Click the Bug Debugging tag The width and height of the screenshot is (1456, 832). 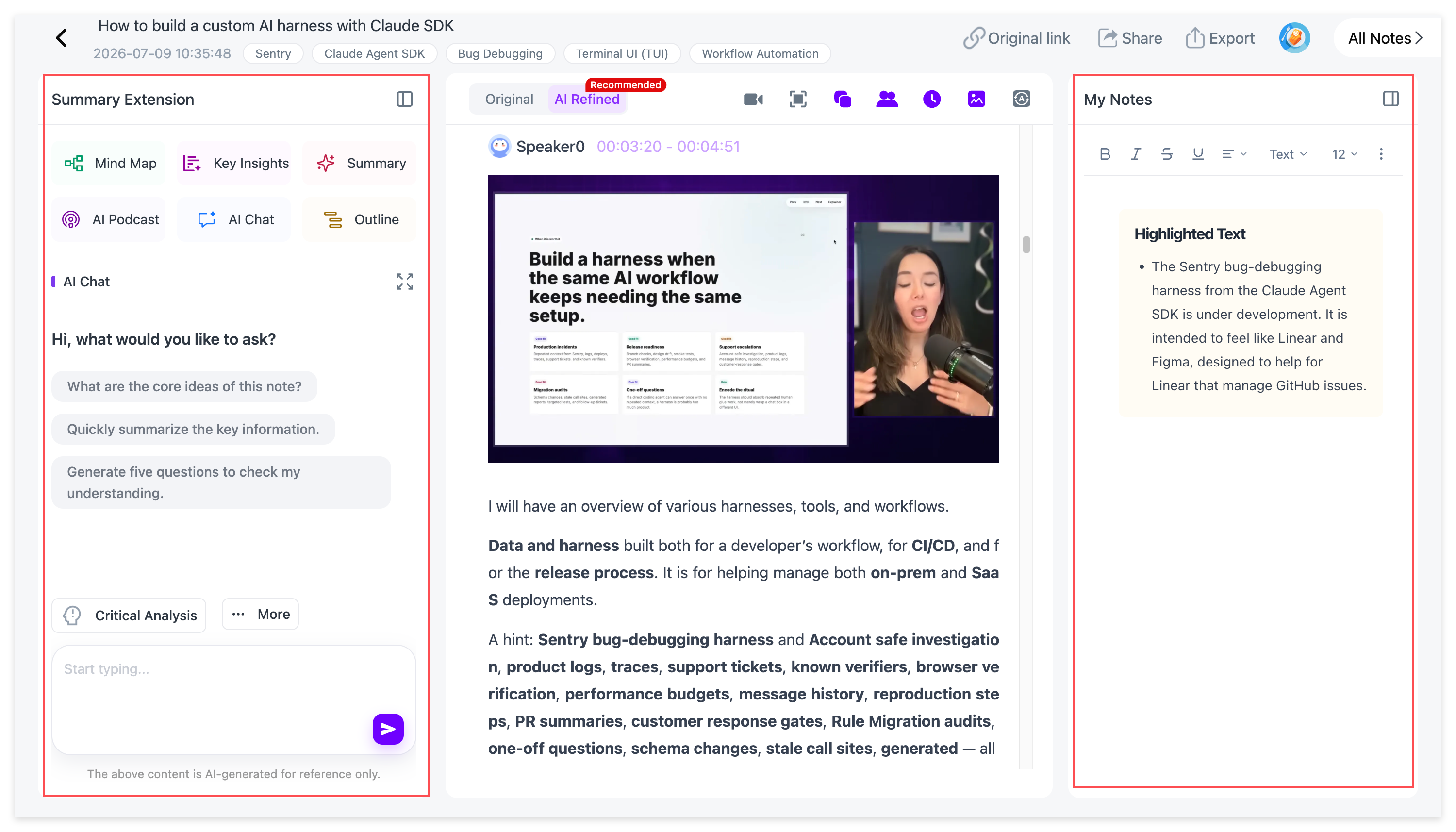(500, 54)
